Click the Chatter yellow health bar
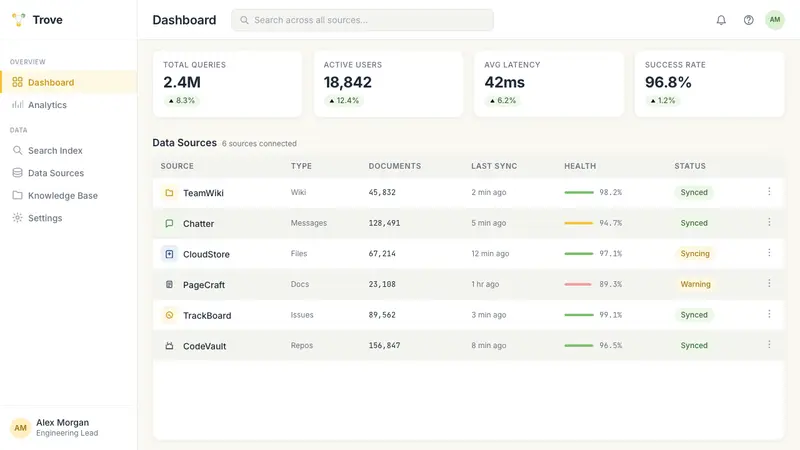Image resolution: width=800 pixels, height=450 pixels. tap(579, 223)
